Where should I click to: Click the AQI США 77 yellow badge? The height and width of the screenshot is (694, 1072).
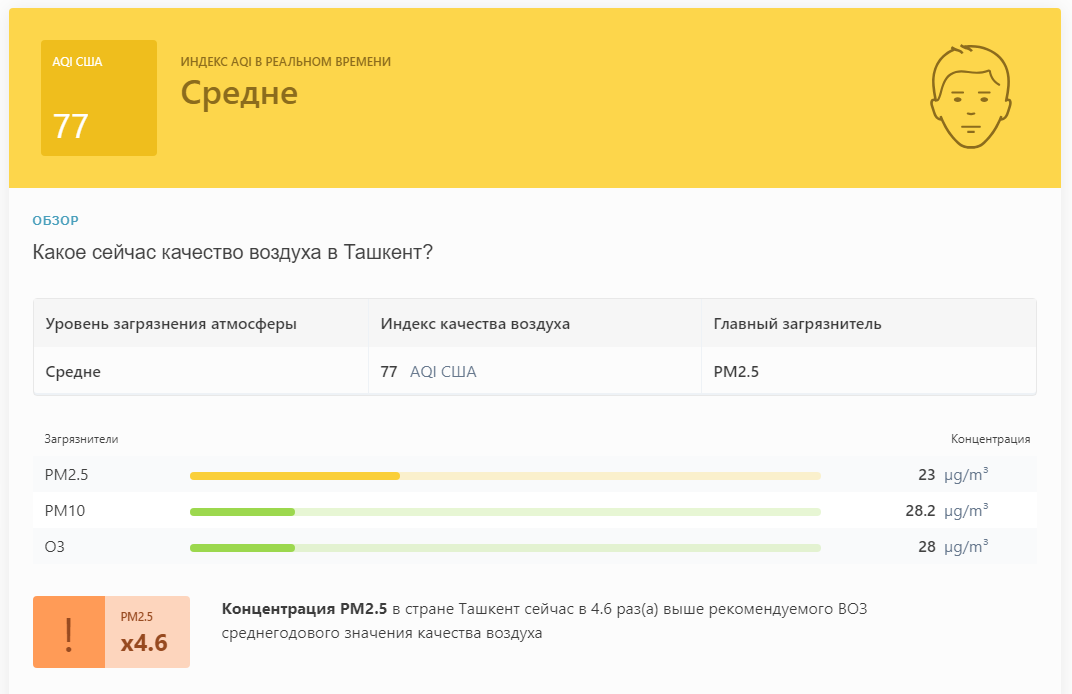coord(99,98)
